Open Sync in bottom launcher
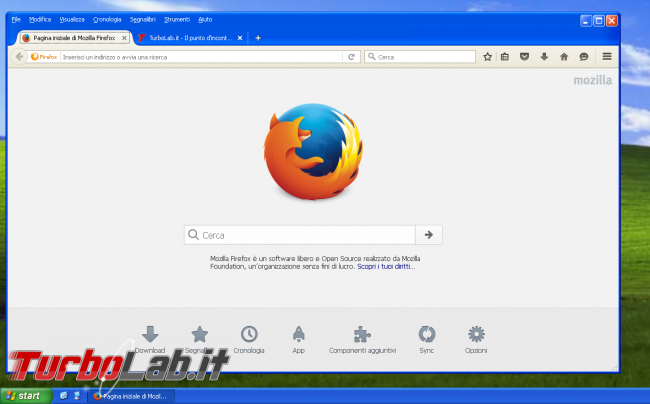This screenshot has height=404, width=650. coord(427,340)
